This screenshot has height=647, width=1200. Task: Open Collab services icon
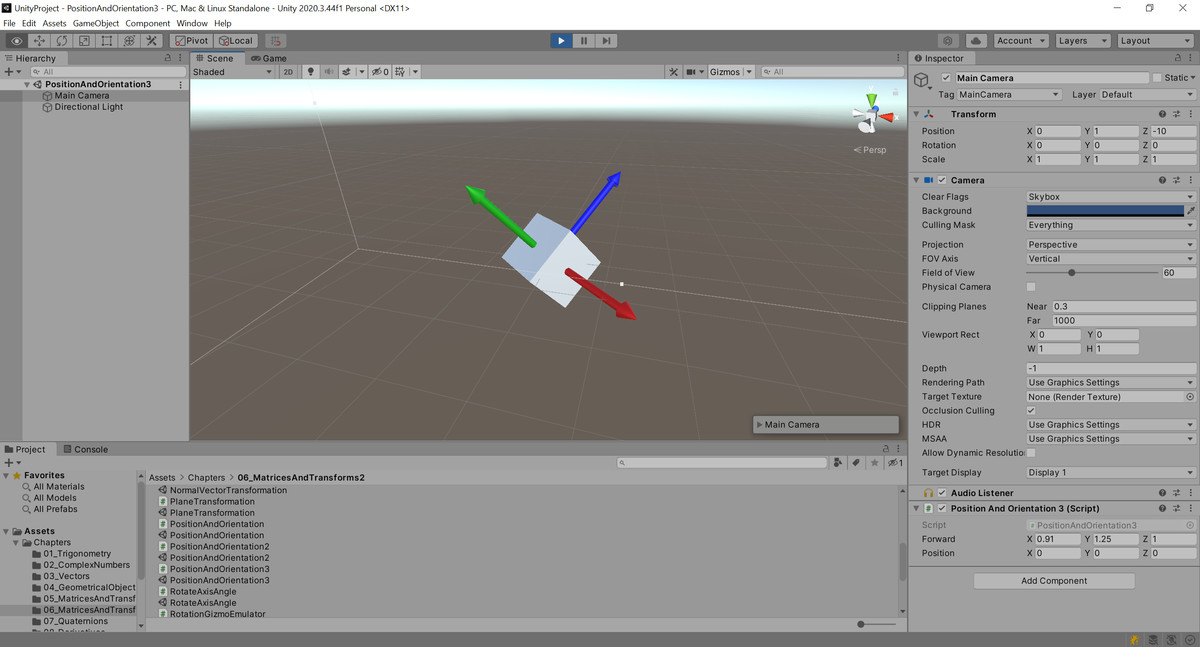click(x=948, y=41)
